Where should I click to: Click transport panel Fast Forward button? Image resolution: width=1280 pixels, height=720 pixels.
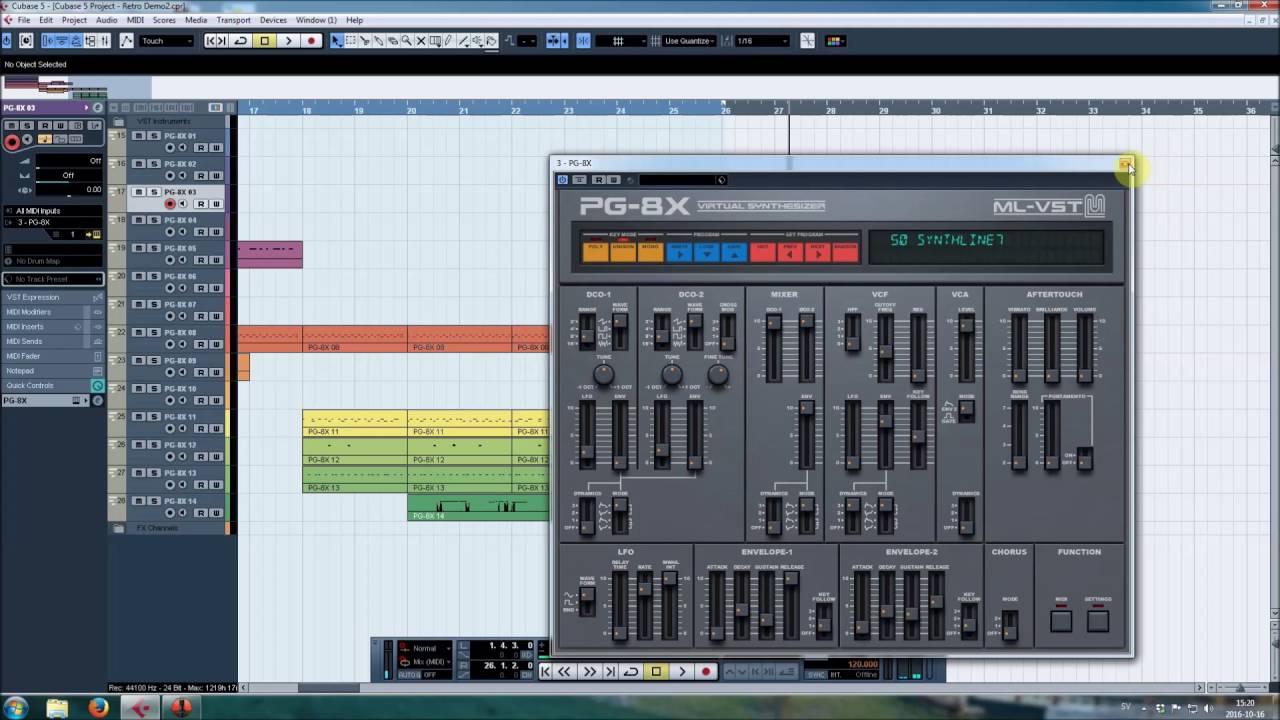coord(589,672)
